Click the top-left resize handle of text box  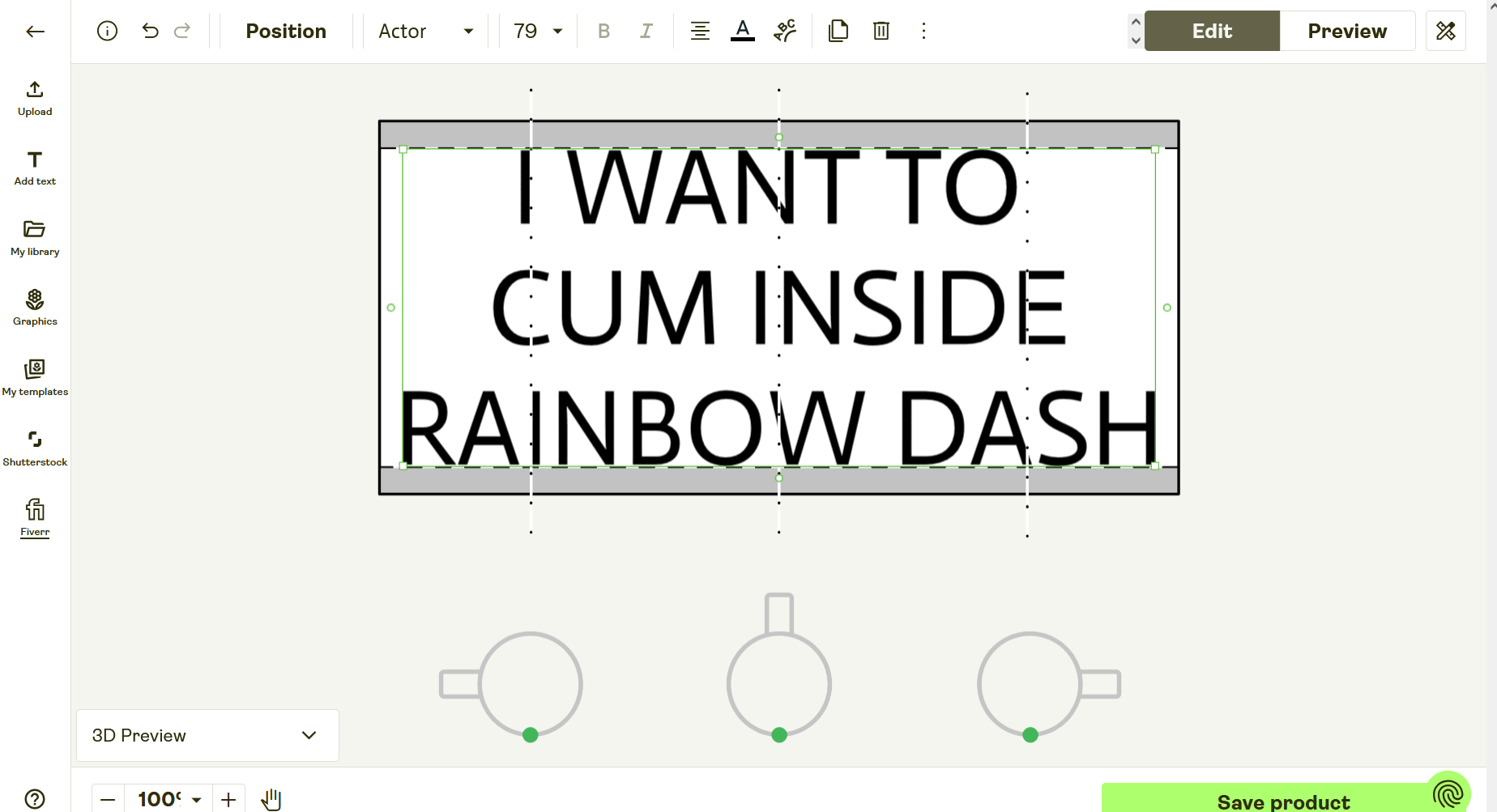coord(403,150)
